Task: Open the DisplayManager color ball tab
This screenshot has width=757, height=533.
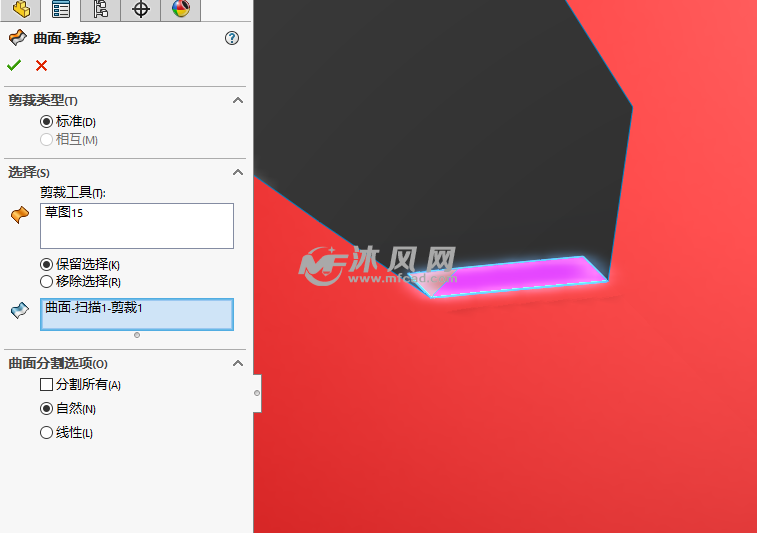Action: pyautogui.click(x=181, y=10)
